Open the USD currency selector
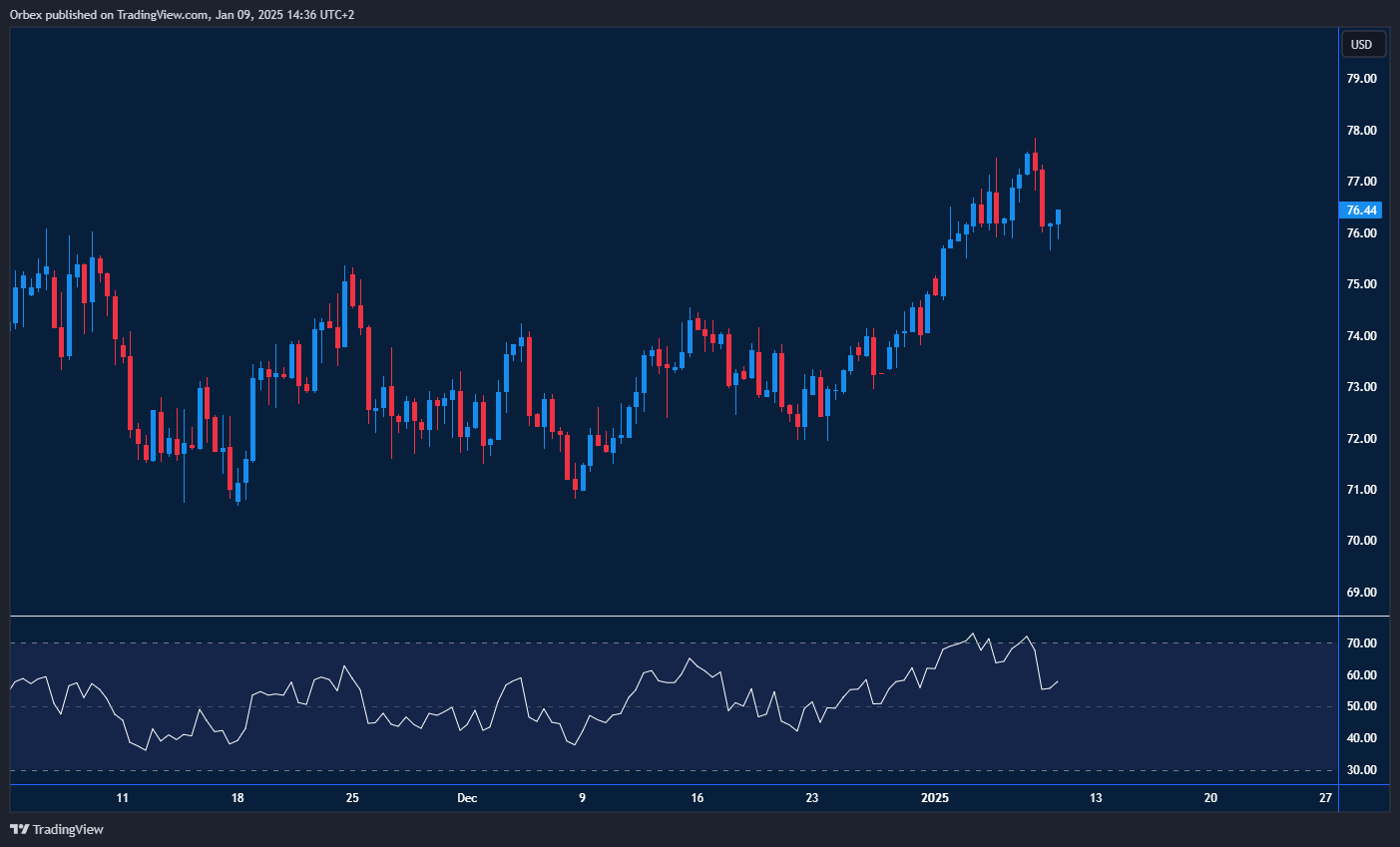The height and width of the screenshot is (847, 1400). click(1361, 44)
